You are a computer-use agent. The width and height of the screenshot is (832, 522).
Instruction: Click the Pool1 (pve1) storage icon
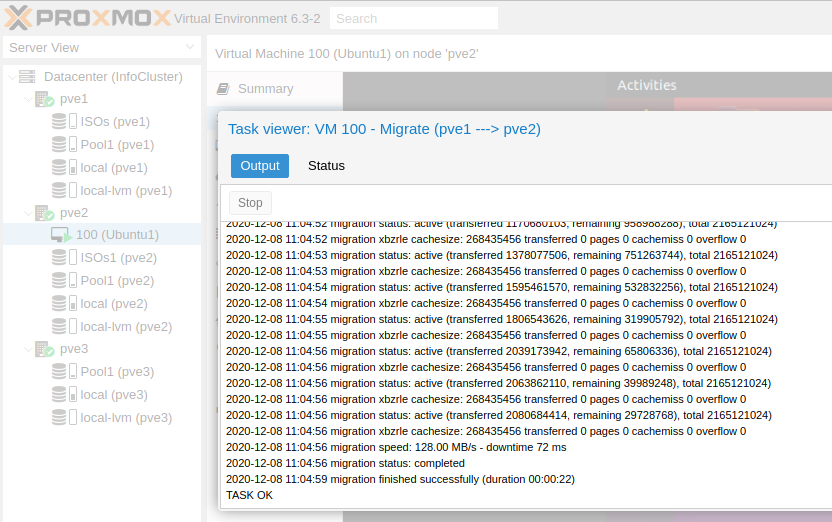(x=64, y=144)
